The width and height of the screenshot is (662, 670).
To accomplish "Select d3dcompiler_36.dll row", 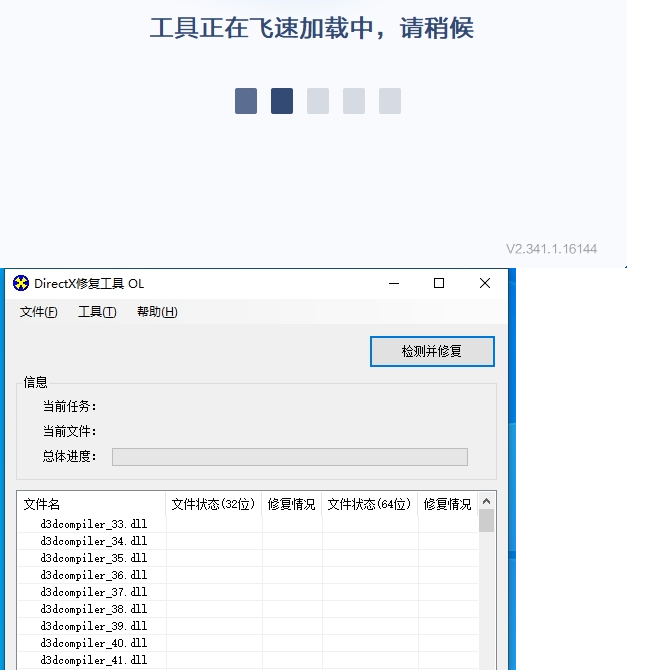I will (x=94, y=575).
